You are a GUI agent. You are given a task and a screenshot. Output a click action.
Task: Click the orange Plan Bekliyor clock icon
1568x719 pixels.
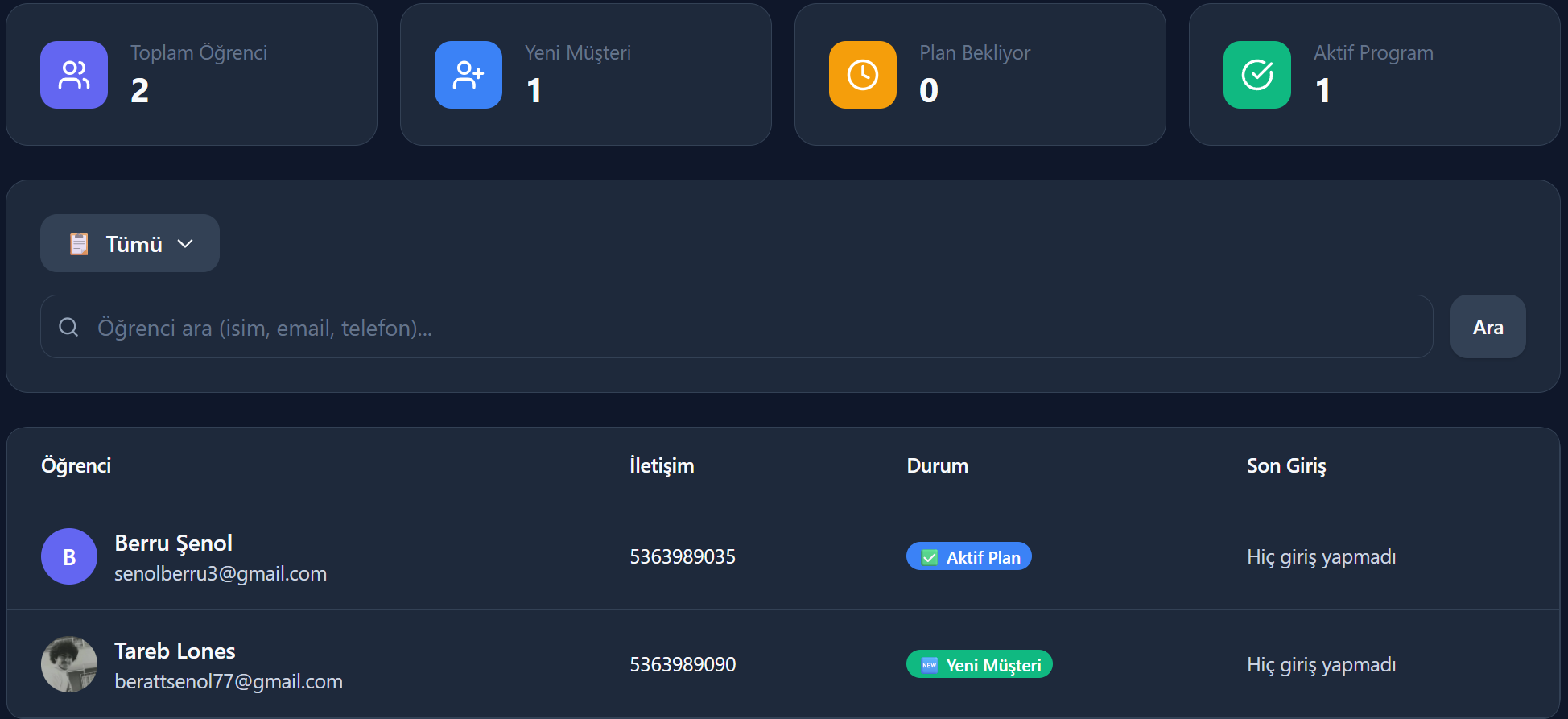863,75
